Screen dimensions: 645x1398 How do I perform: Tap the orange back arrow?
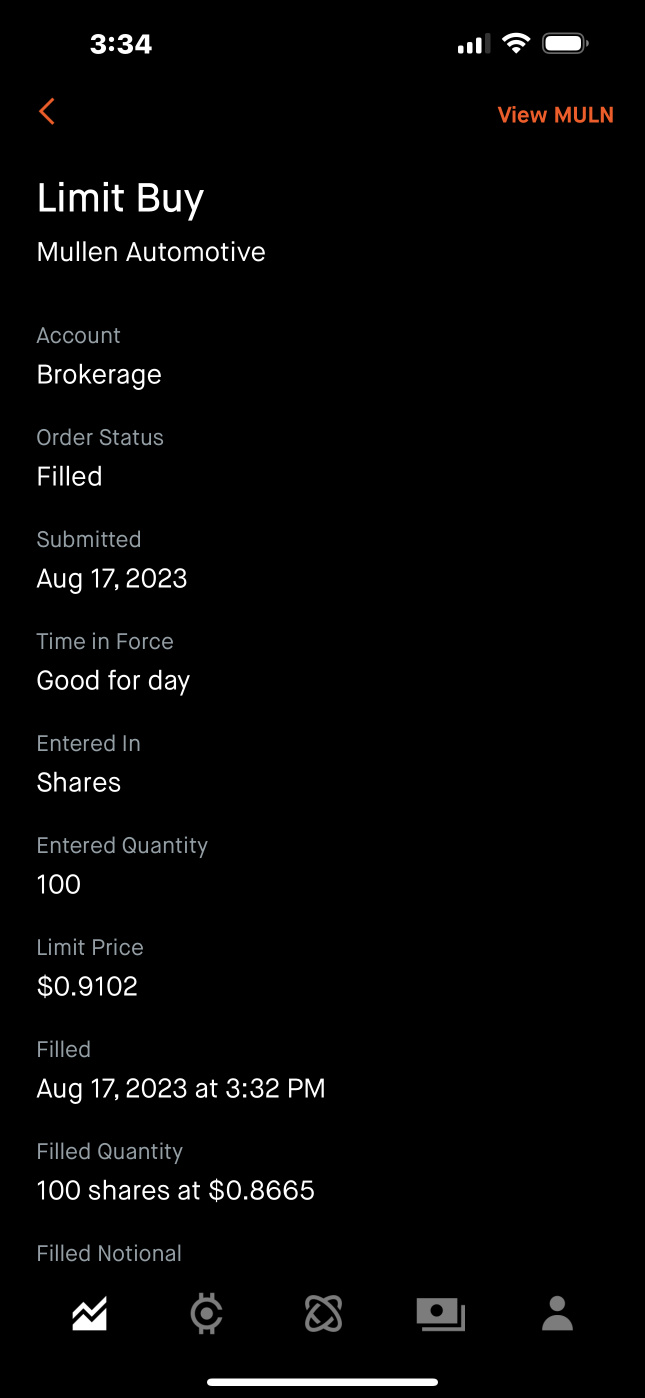(46, 112)
